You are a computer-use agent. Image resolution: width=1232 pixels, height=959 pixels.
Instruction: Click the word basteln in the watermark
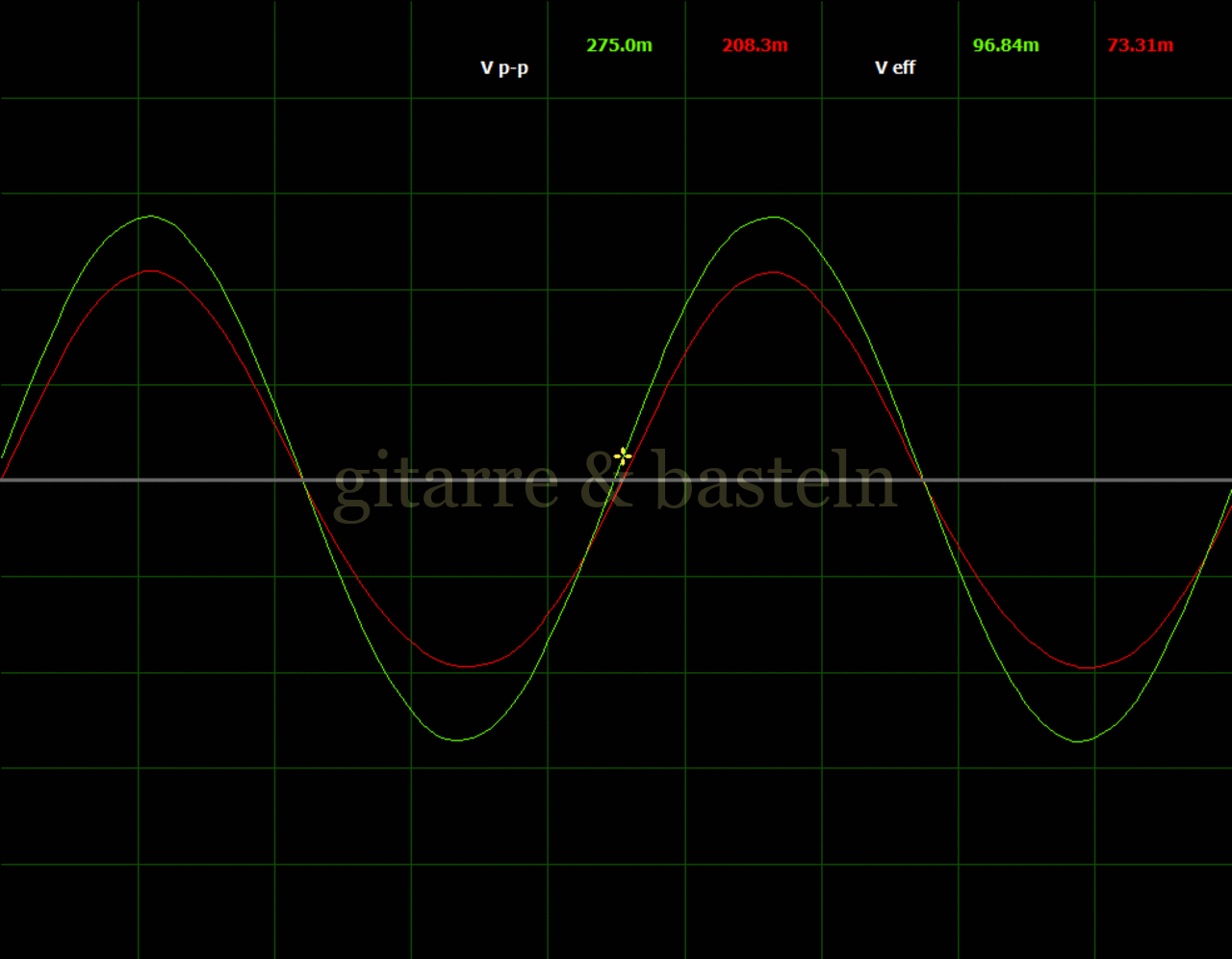[775, 481]
